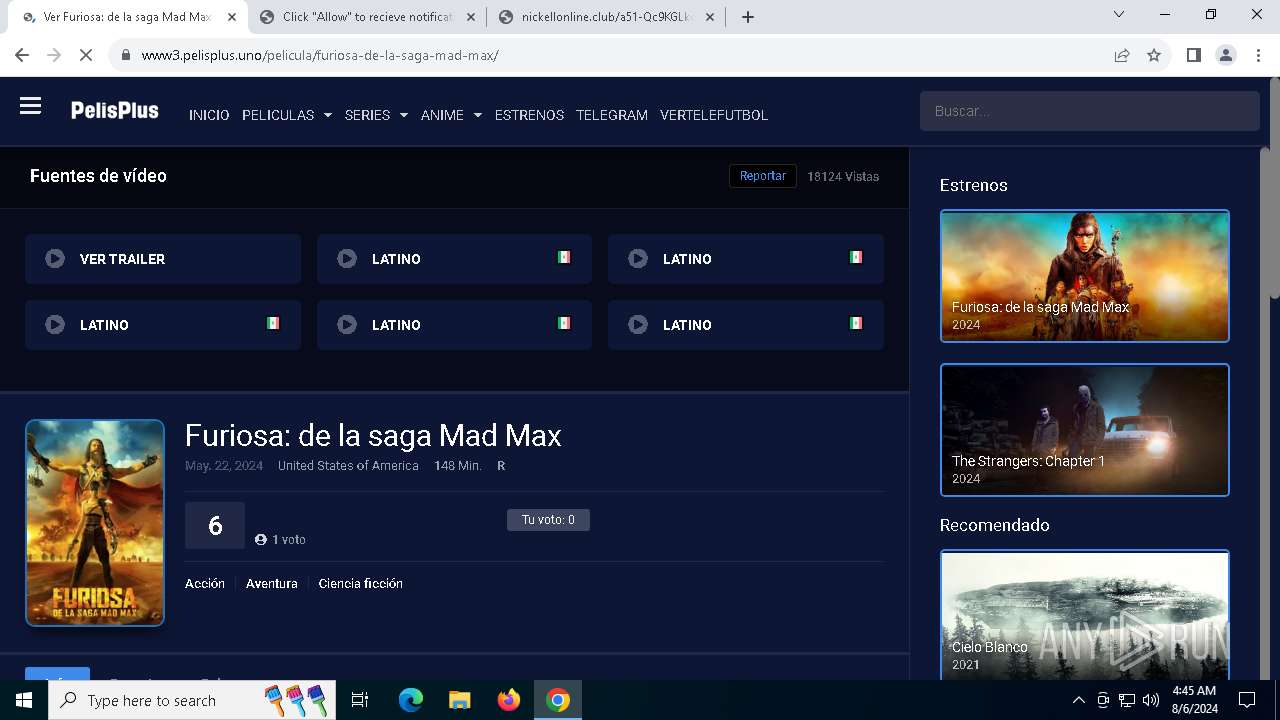The width and height of the screenshot is (1280, 720).
Task: Open network icon in system tray
Action: point(1127,700)
